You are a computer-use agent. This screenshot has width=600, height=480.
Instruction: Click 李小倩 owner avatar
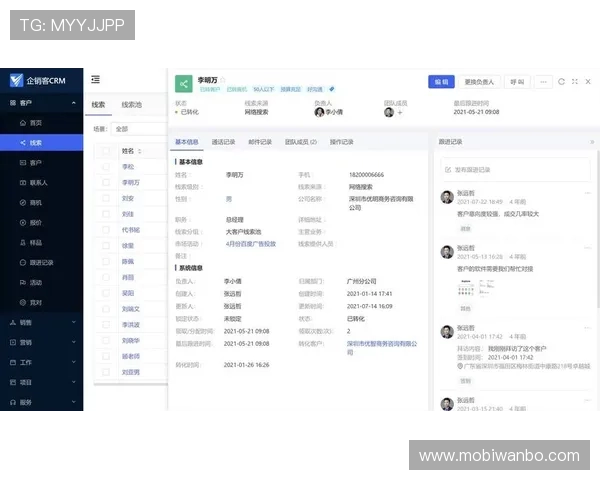[319, 112]
